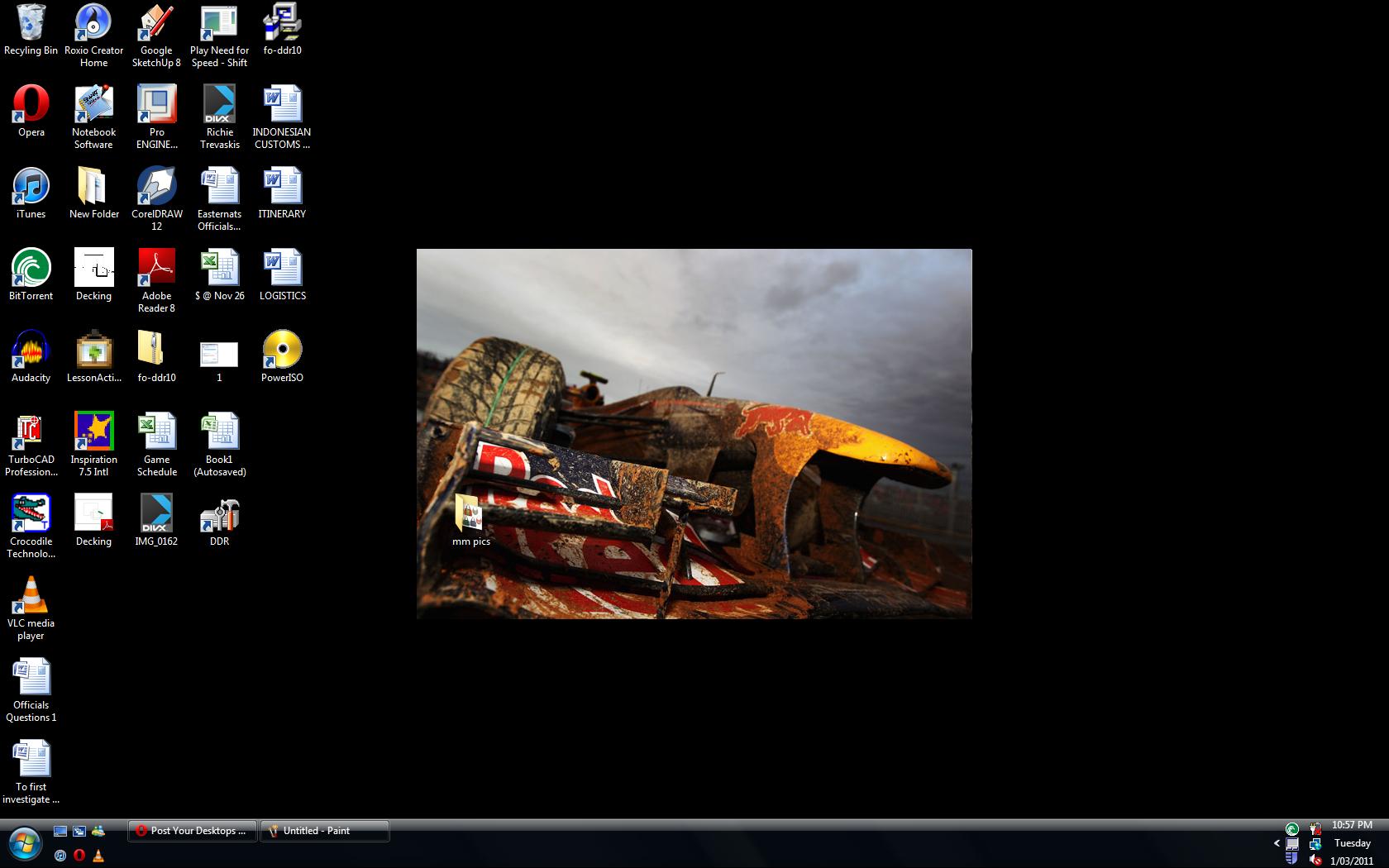Select INDONESIAN CUSTOMS Word document

pyautogui.click(x=282, y=117)
